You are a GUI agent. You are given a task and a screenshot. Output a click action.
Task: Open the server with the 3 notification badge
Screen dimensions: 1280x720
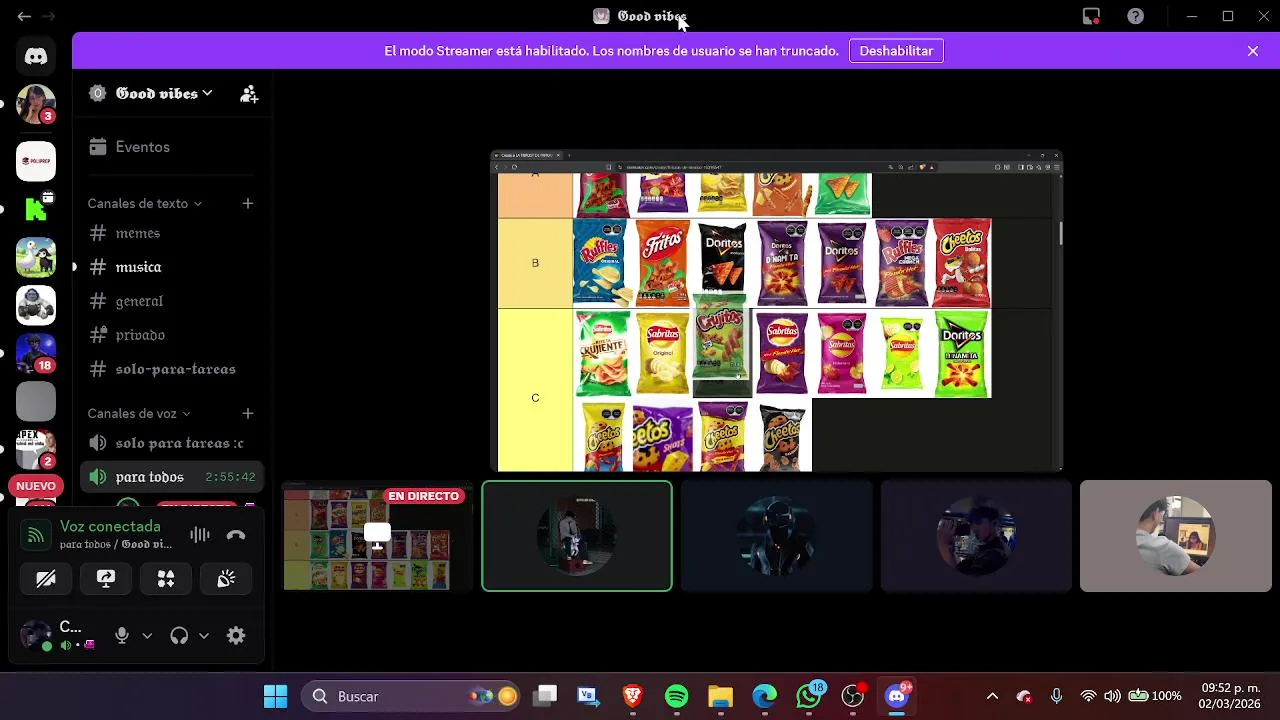[36, 105]
